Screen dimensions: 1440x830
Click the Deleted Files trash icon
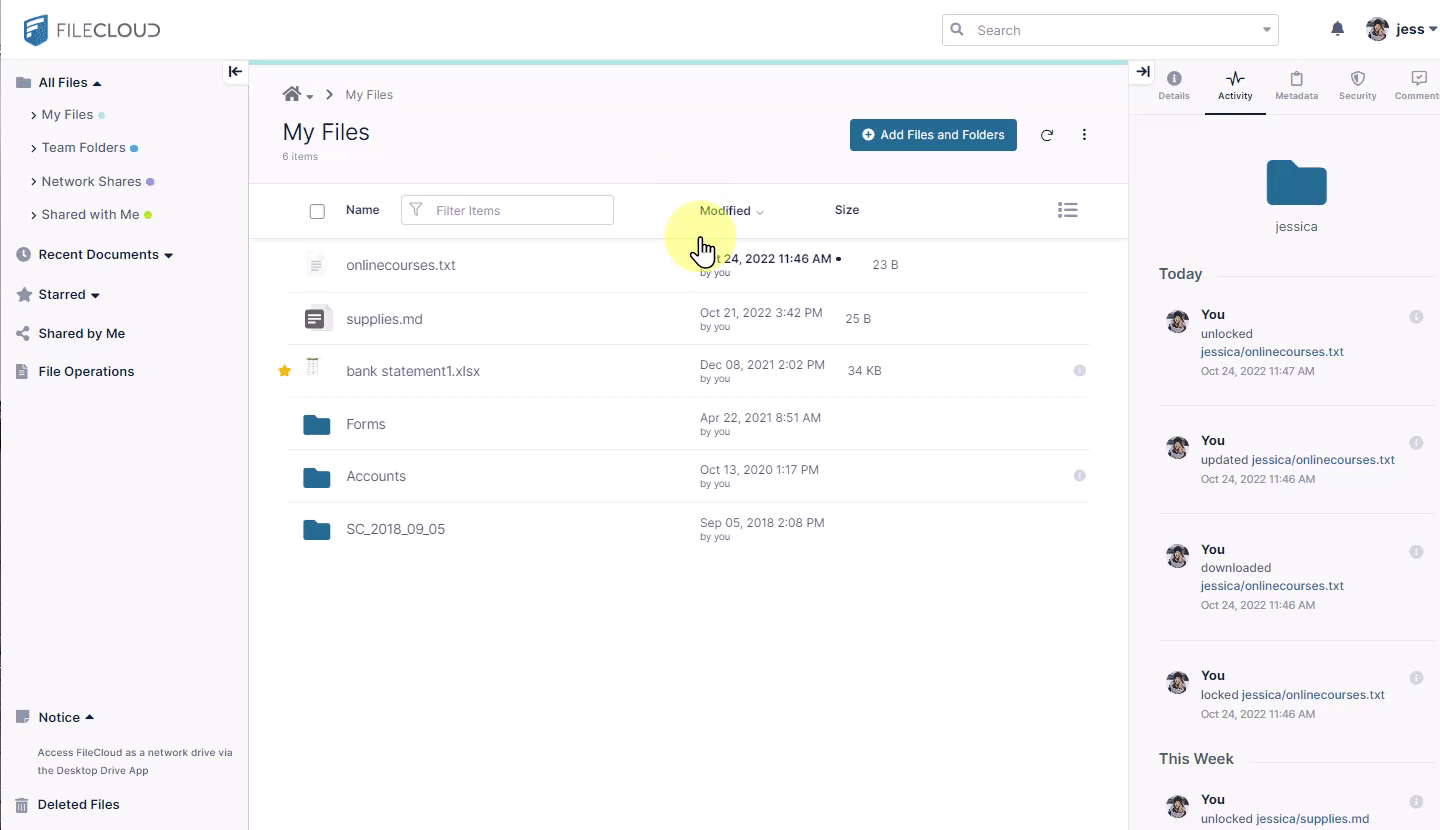pyautogui.click(x=22, y=805)
